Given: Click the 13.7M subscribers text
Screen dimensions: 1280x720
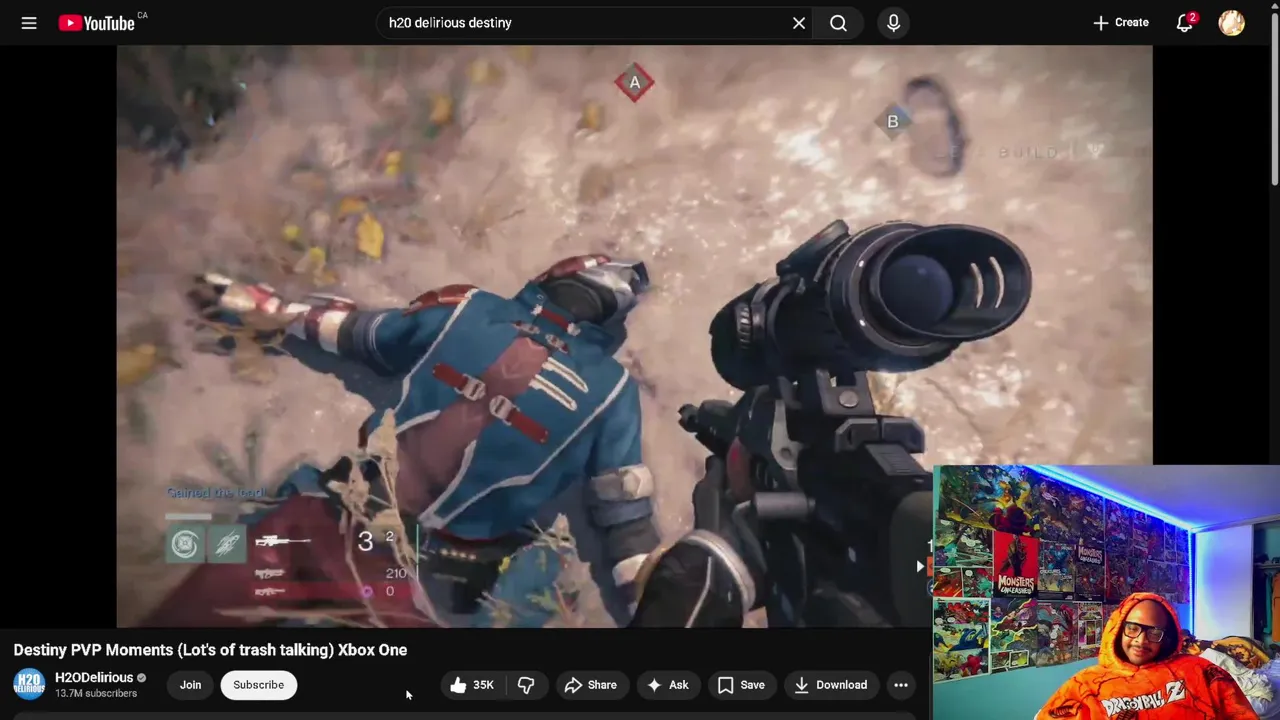Looking at the screenshot, I should 96,694.
